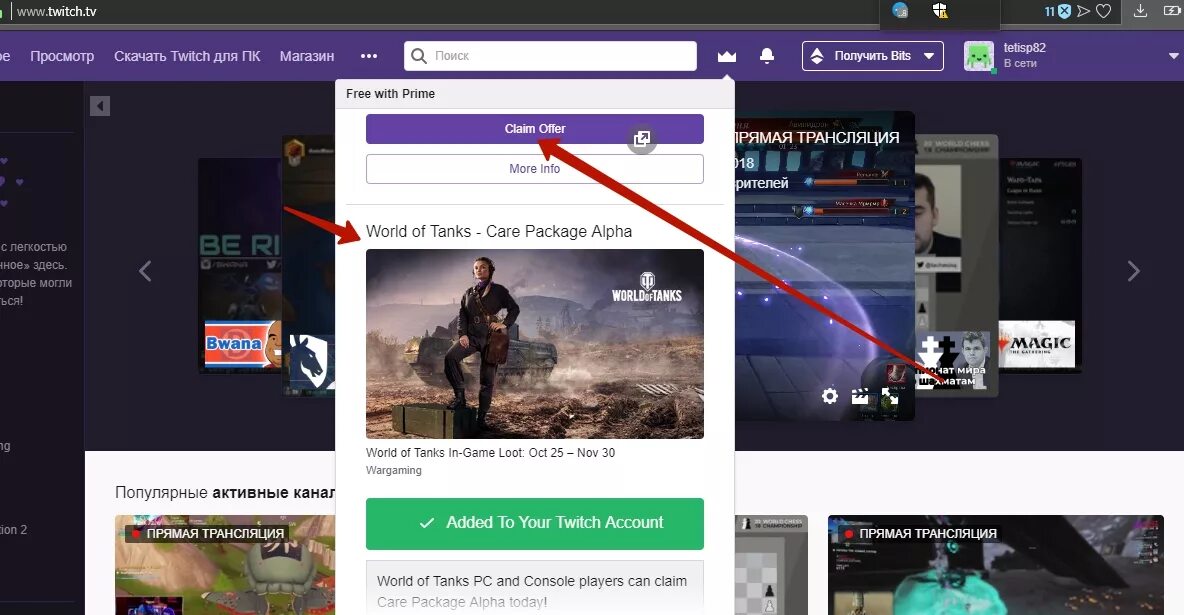Collapse the sidebar with the left arrow
Image resolution: width=1184 pixels, height=615 pixels.
(x=100, y=106)
